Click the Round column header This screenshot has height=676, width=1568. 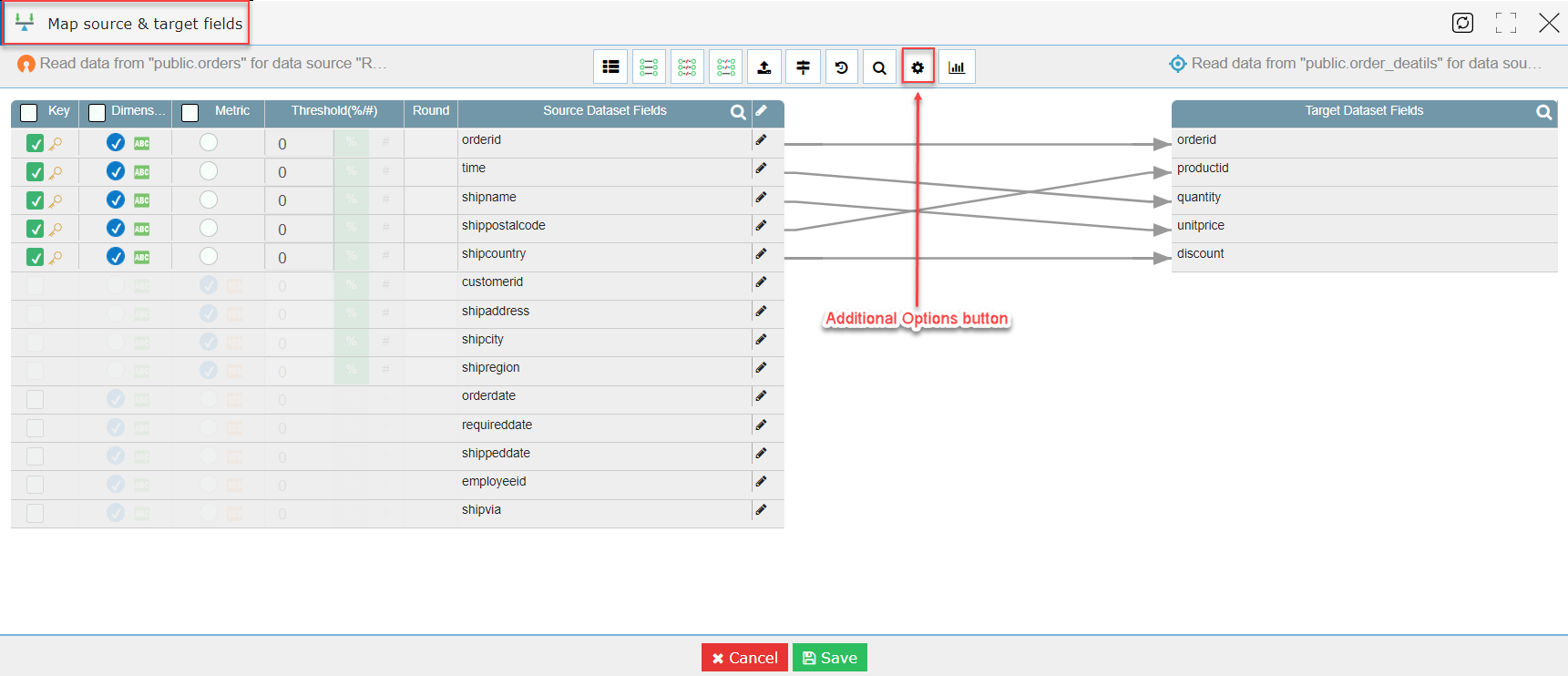coord(431,111)
